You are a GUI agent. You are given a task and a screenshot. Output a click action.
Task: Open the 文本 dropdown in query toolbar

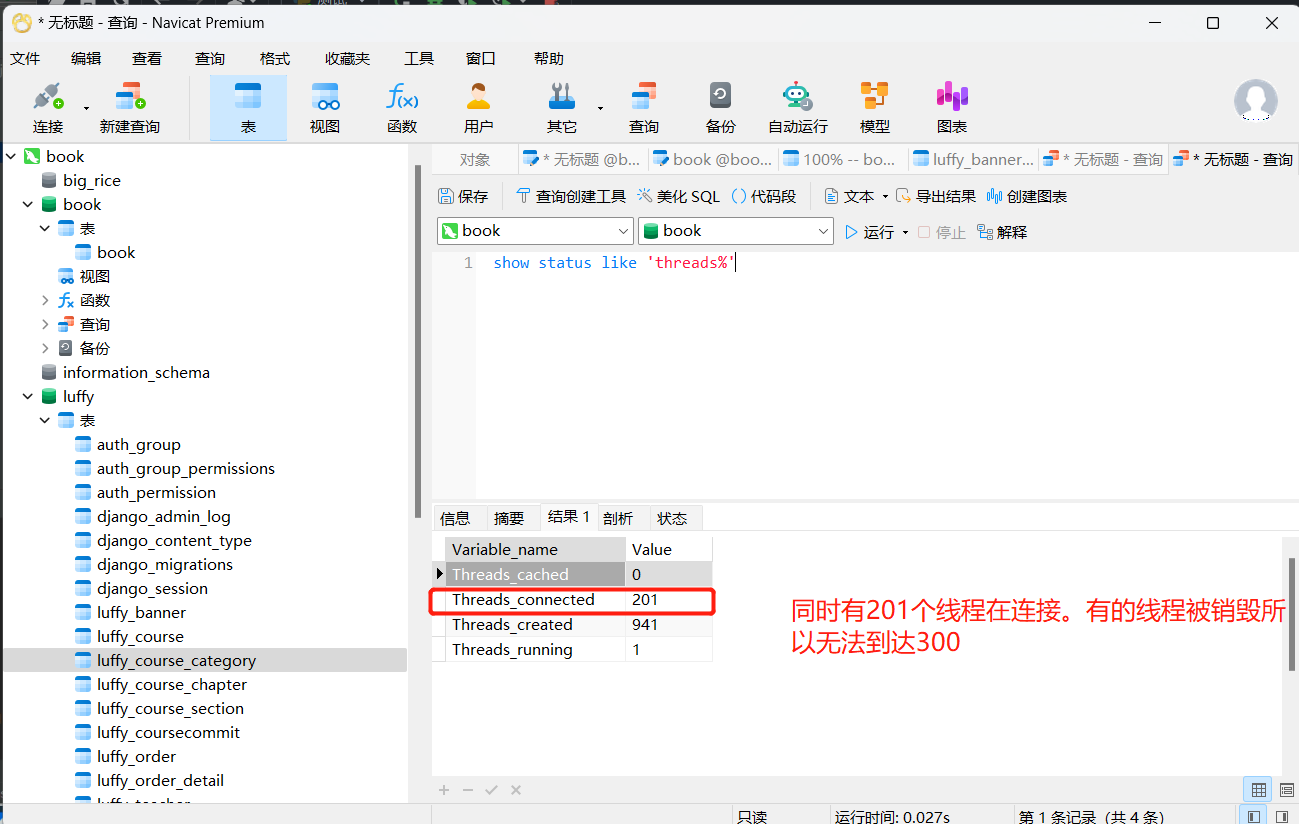pos(855,196)
